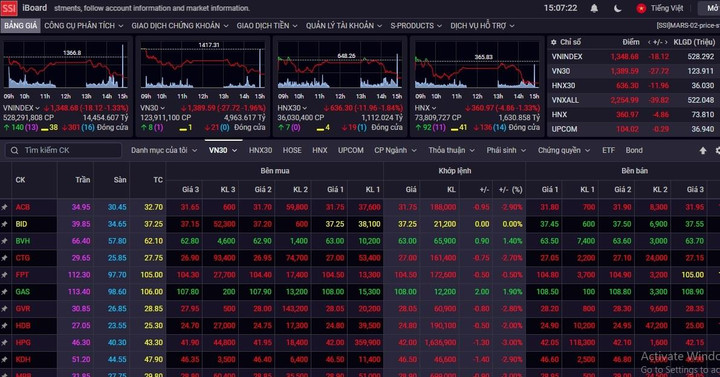Toggle pin icon for KDH row
The width and height of the screenshot is (720, 377).
pyautogui.click(x=5, y=360)
